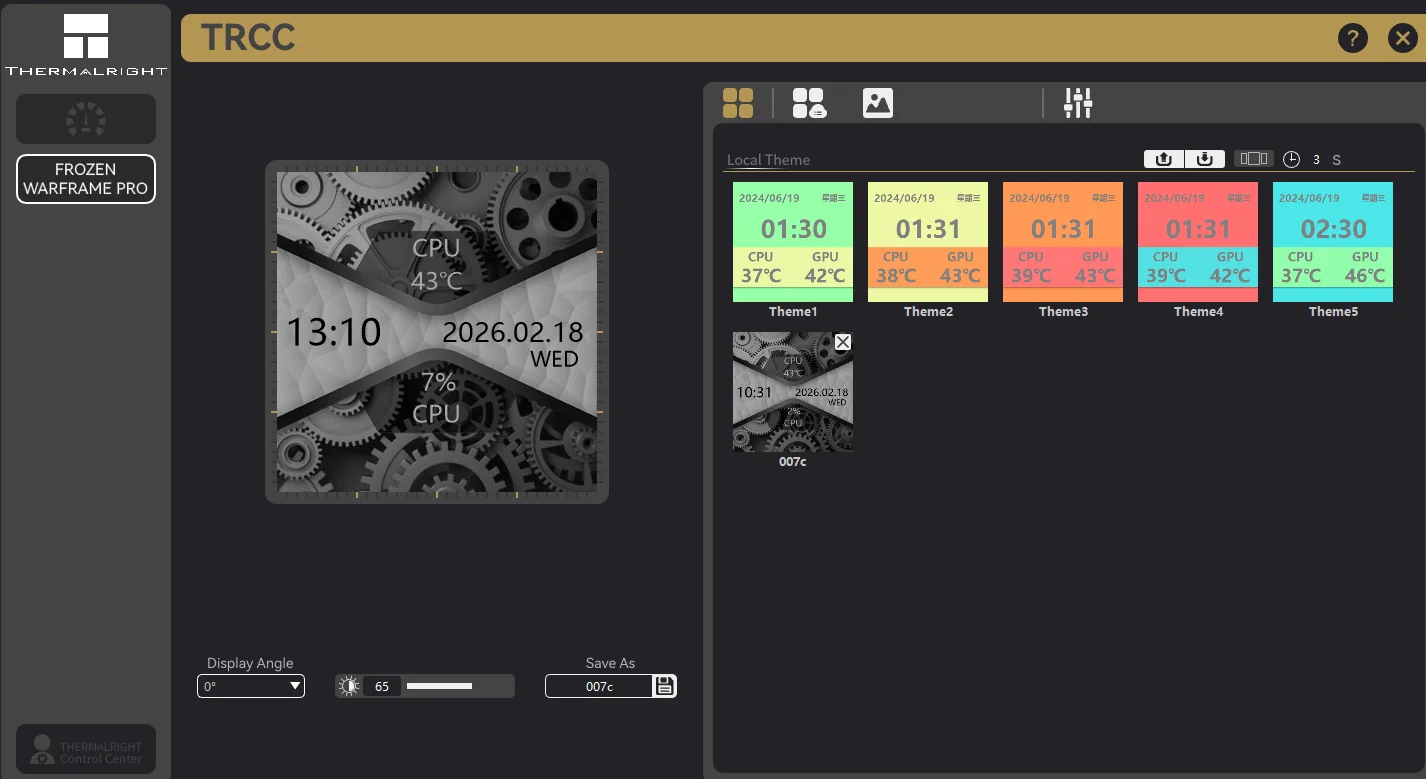
Task: Click the 13:10 time in preview
Action: tap(334, 332)
